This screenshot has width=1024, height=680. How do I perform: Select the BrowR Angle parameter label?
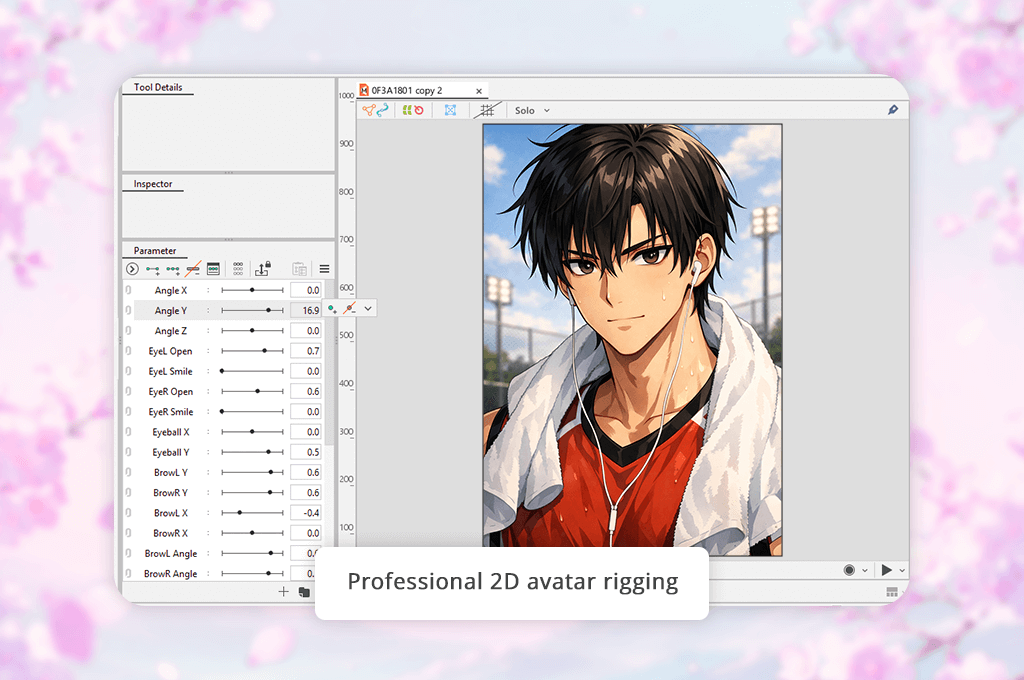tap(170, 574)
